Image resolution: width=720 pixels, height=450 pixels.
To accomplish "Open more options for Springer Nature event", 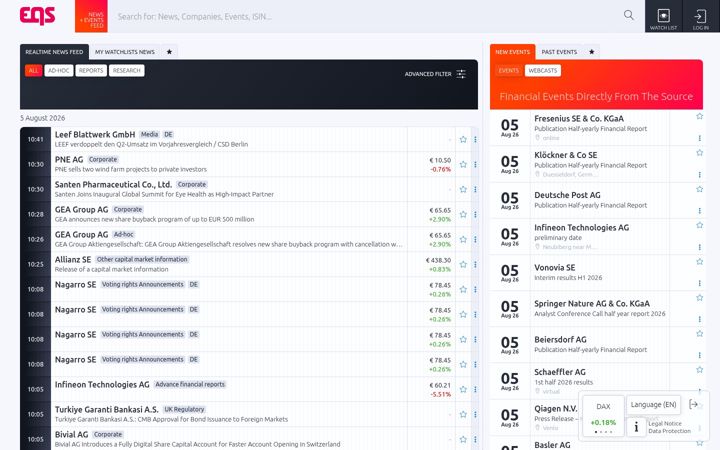I will click(699, 319).
